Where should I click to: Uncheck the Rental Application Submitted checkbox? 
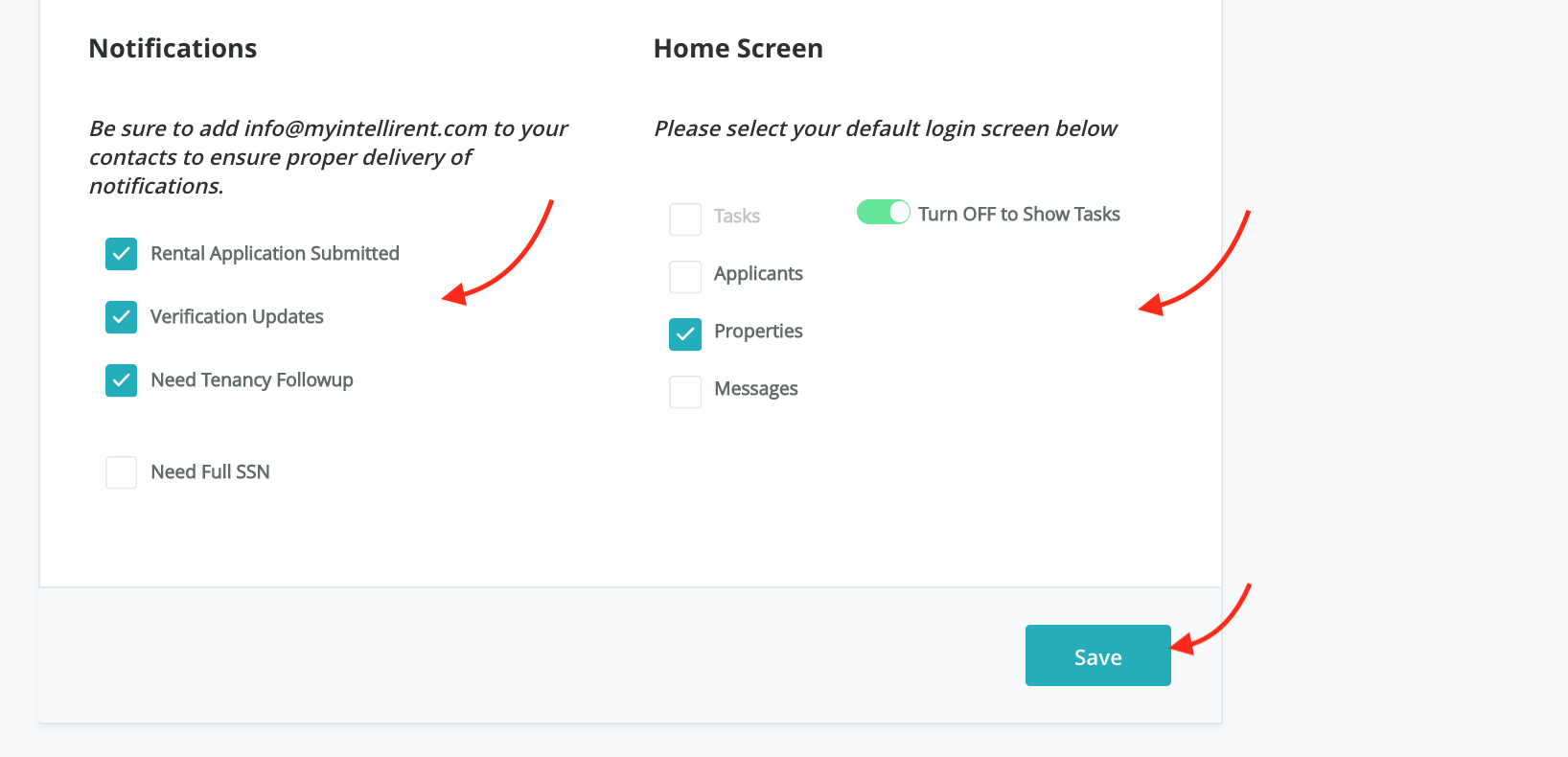point(122,254)
